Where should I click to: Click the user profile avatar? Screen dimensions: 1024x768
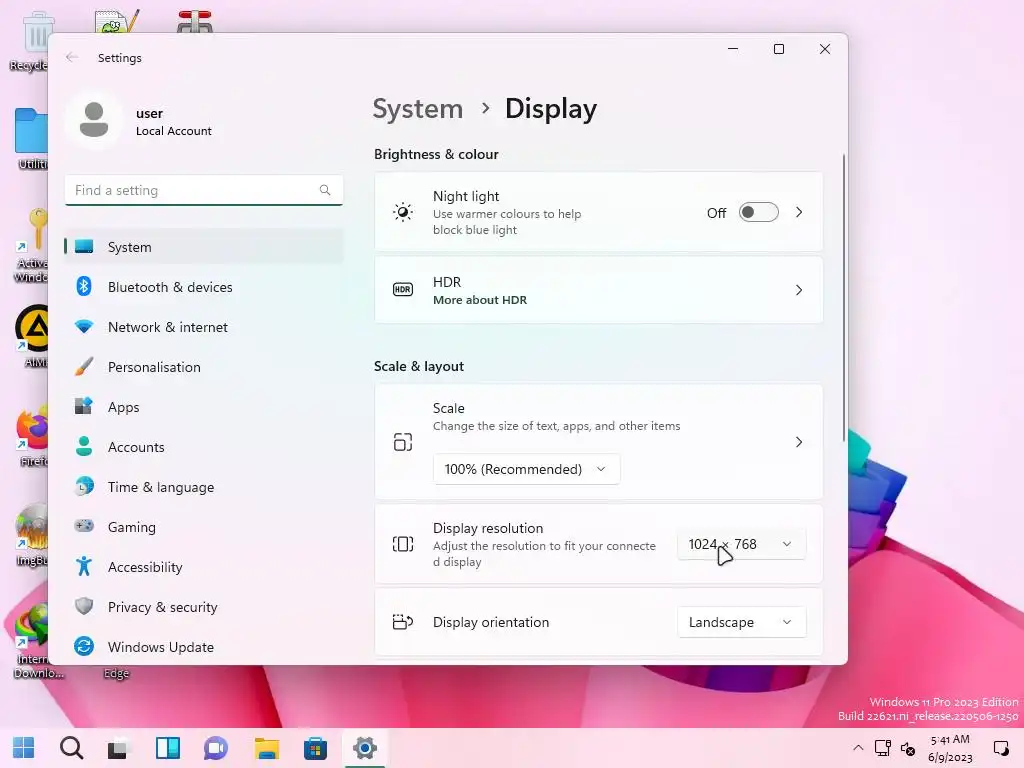point(94,120)
